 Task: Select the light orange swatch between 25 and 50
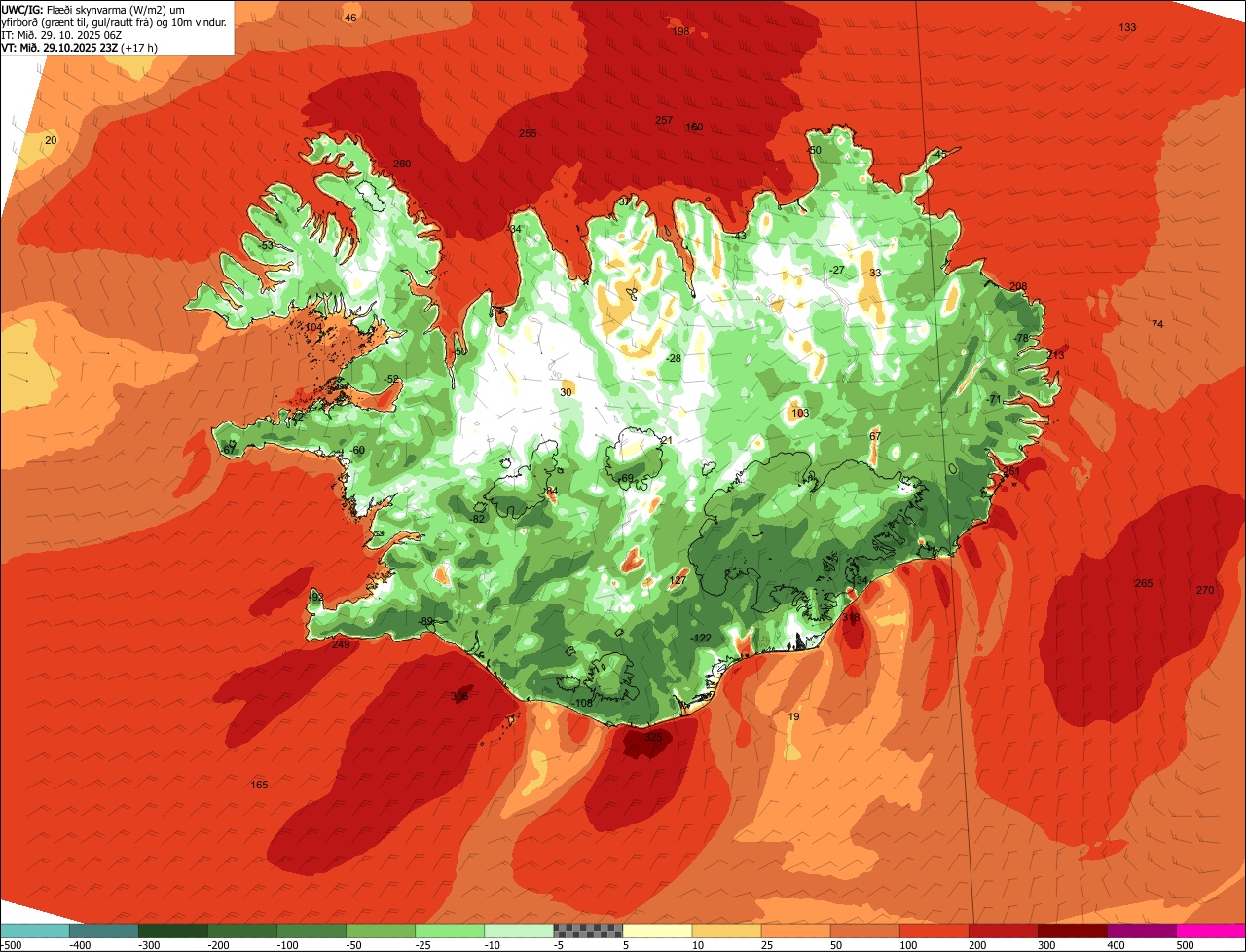tap(795, 931)
